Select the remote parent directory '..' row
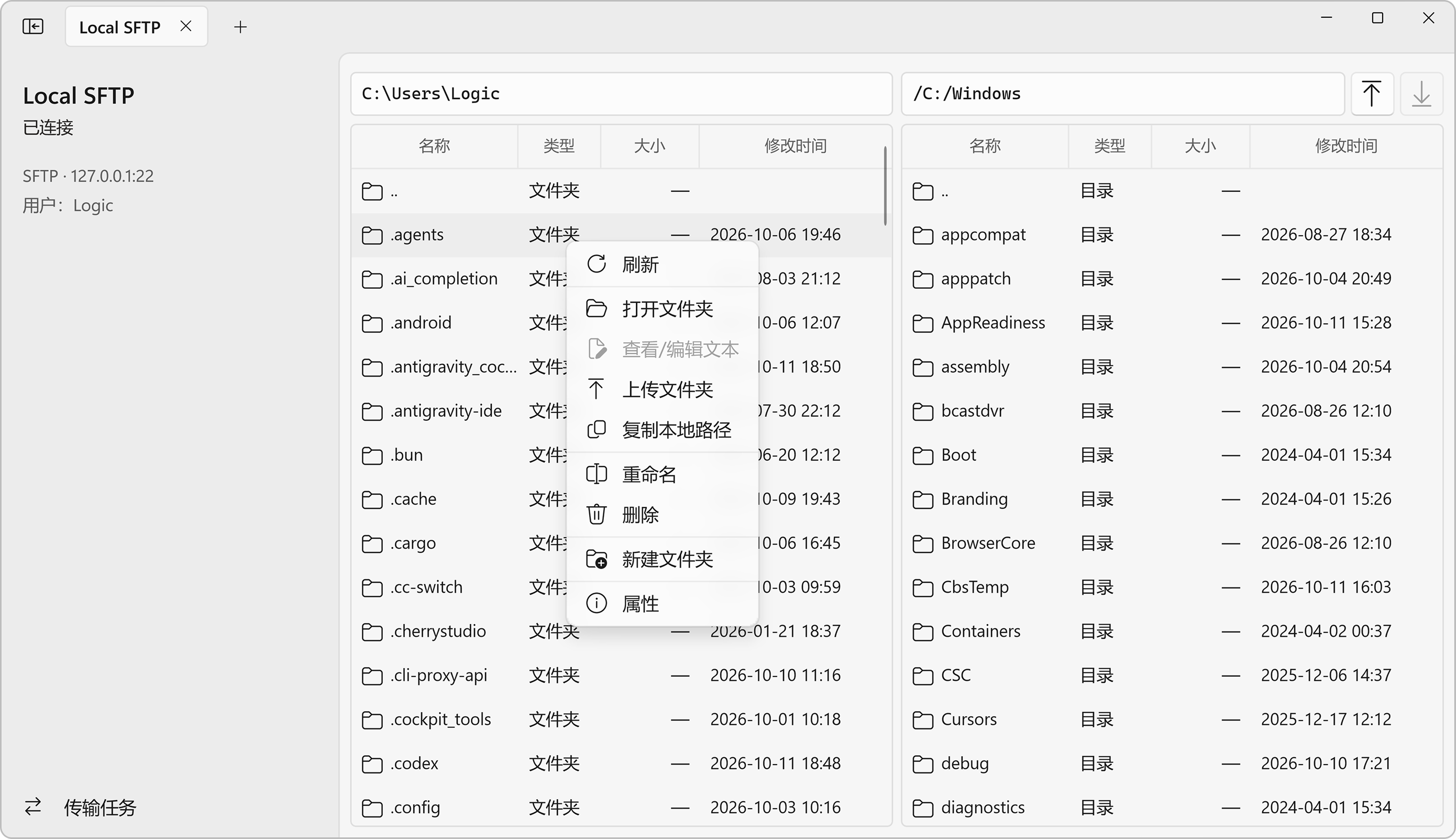The height and width of the screenshot is (839, 1456). point(1172,191)
